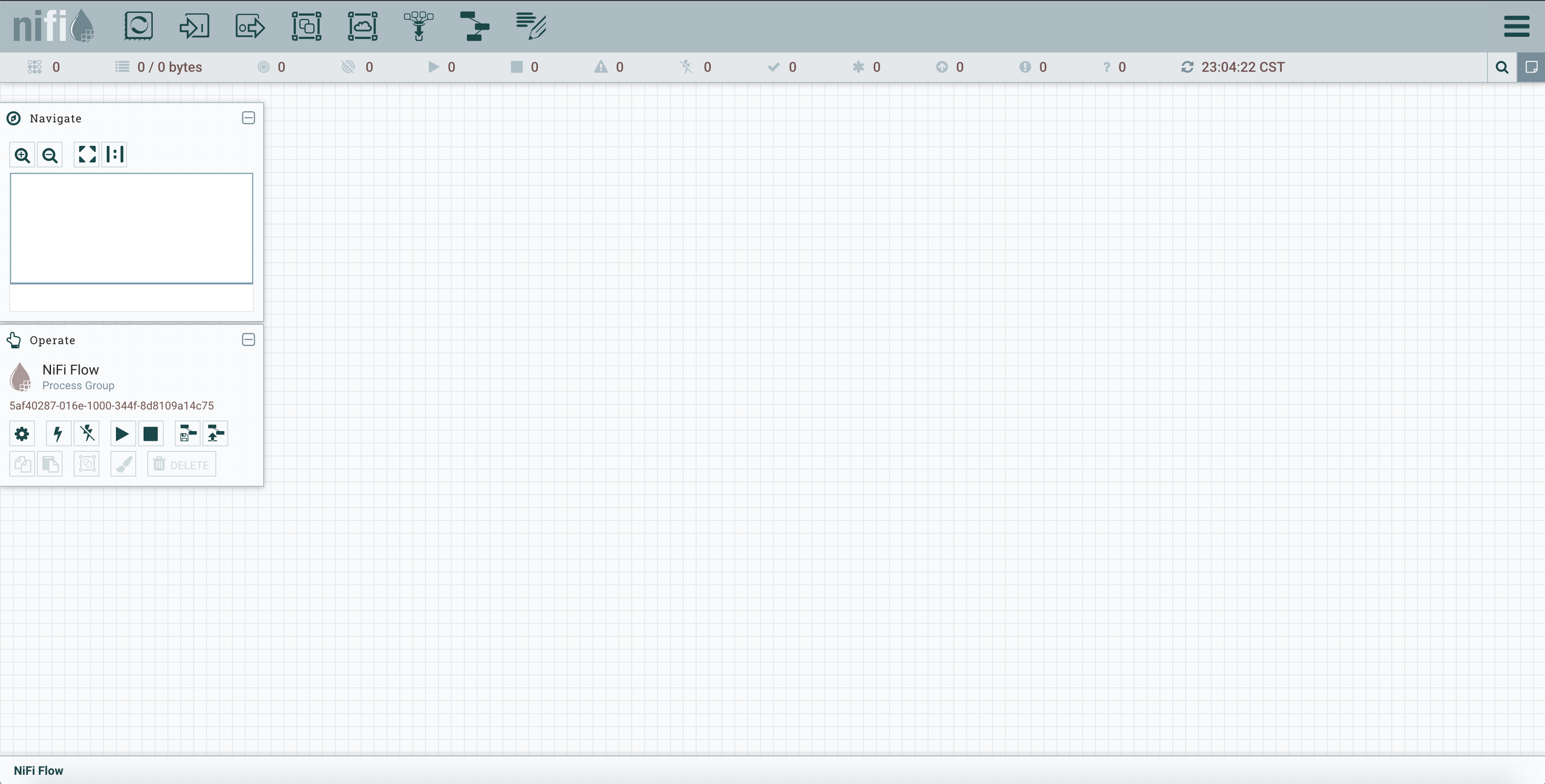Click the zoom out magnifier button
This screenshot has height=784, width=1545.
coord(50,155)
